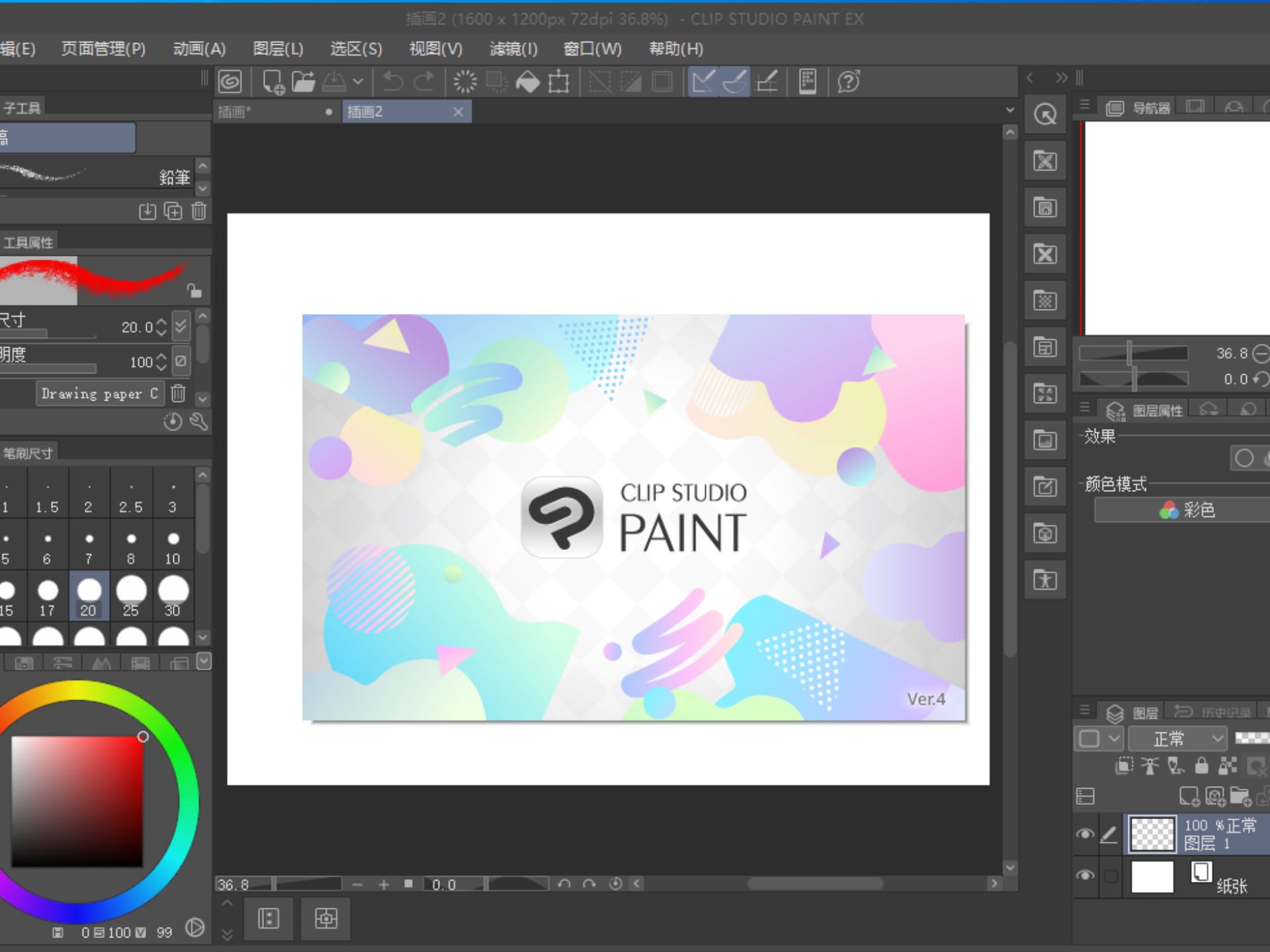Toggle Clip to Layer Below

click(x=1124, y=766)
